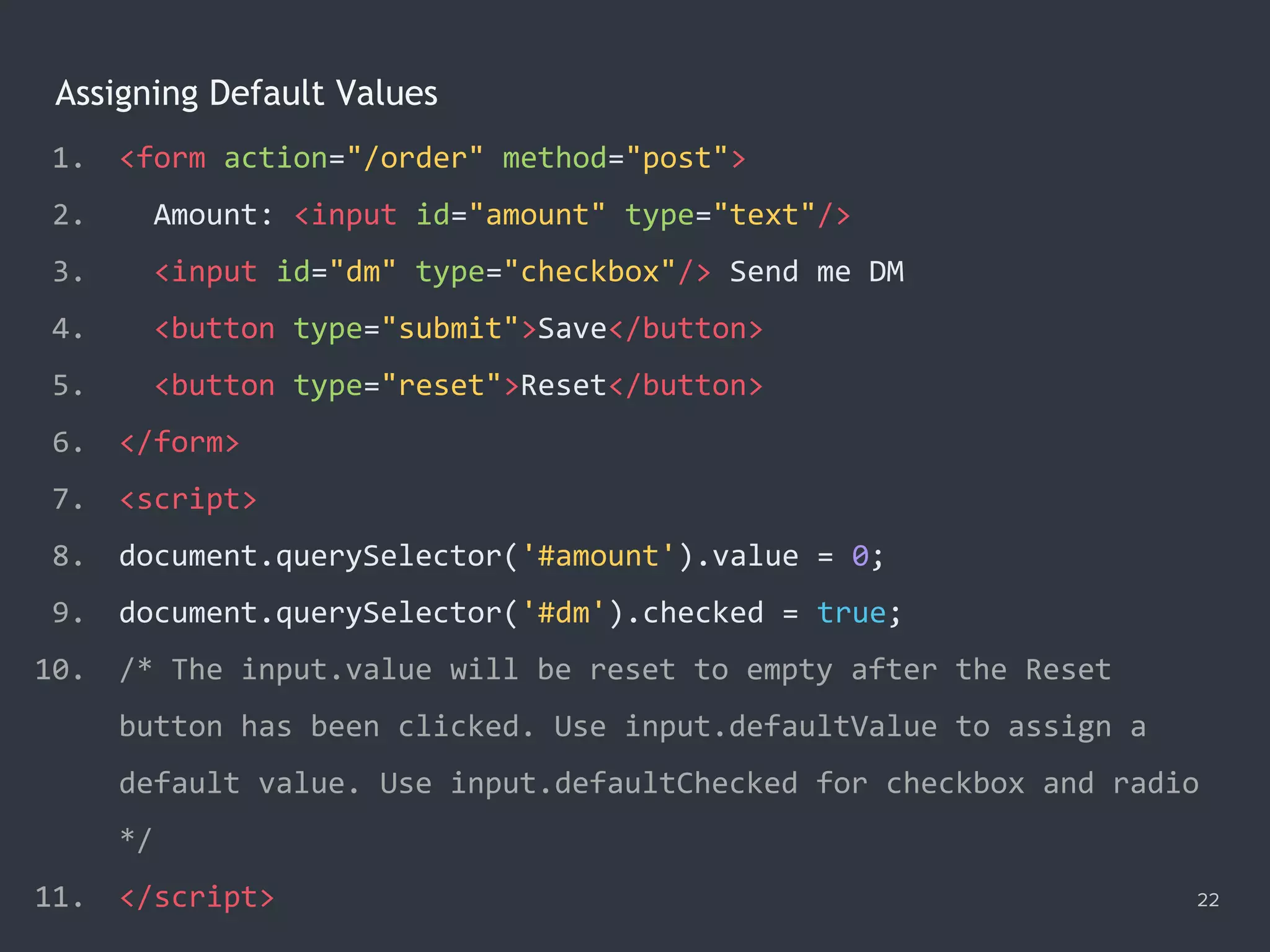Click the closing </script> tag on line 11
The width and height of the screenshot is (1270, 952).
pos(197,897)
